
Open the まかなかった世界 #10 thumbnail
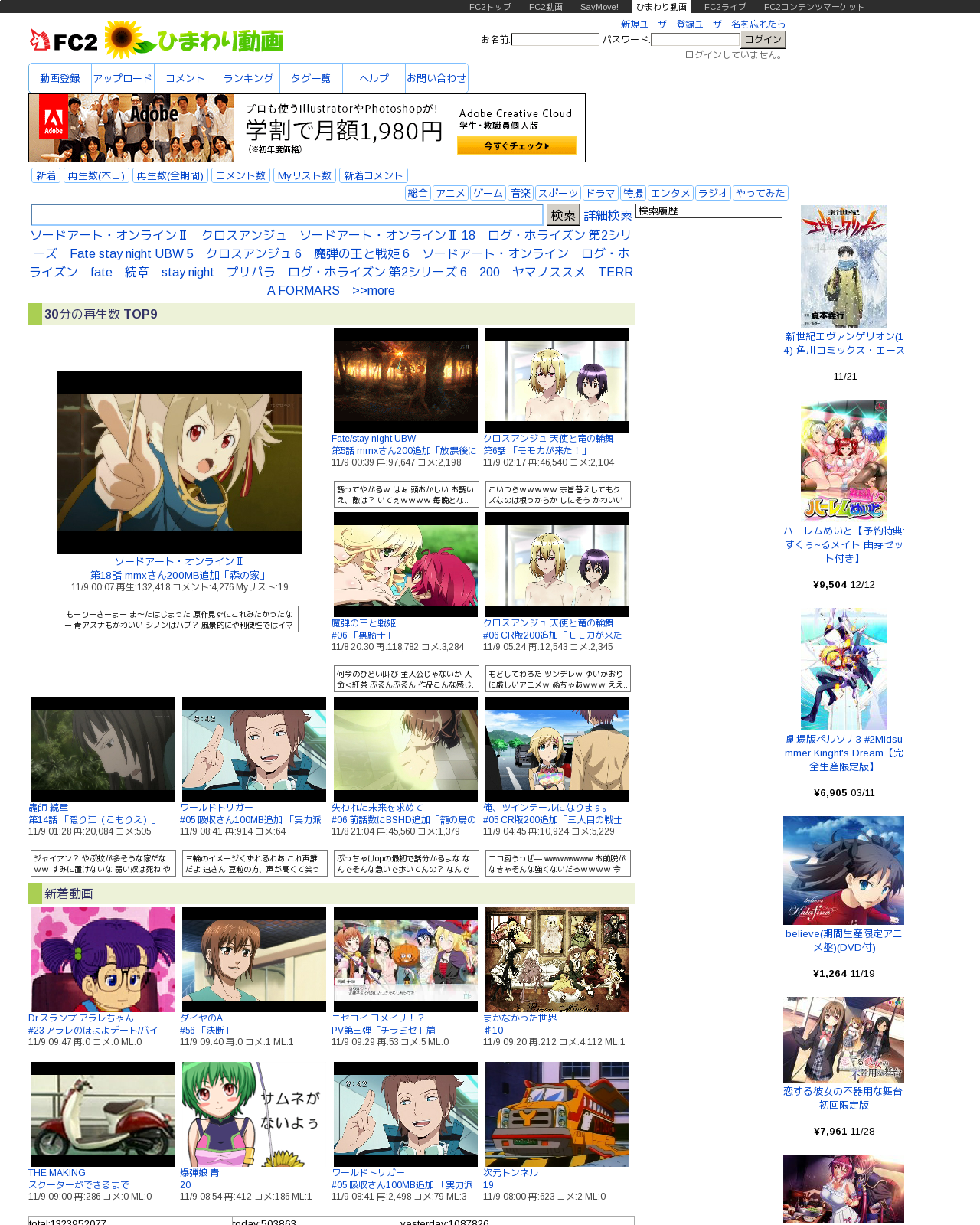click(557, 960)
